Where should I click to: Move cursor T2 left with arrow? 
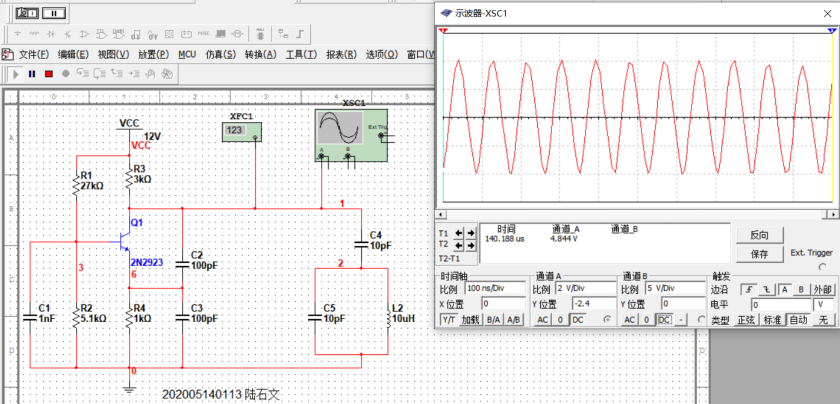tap(459, 245)
